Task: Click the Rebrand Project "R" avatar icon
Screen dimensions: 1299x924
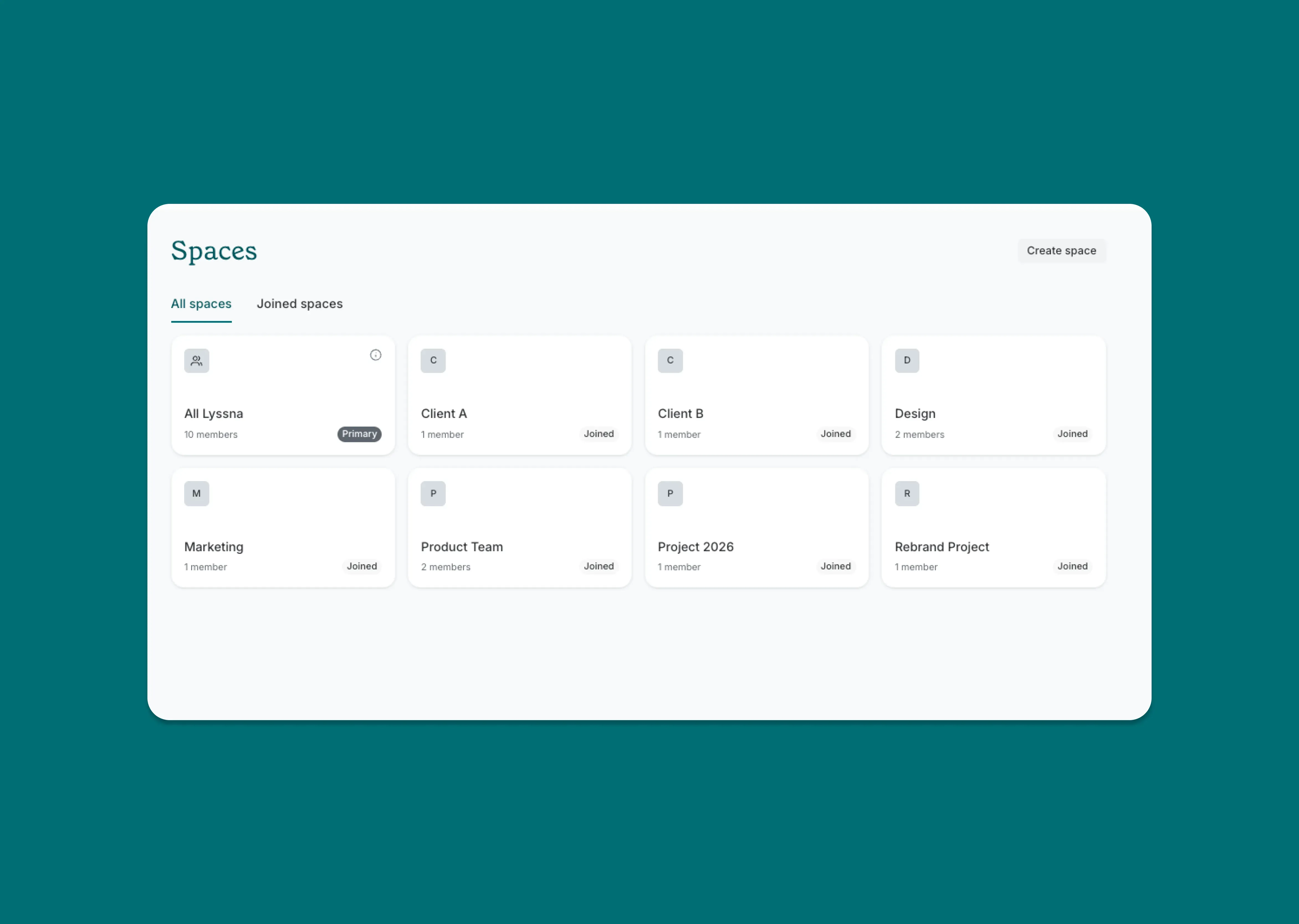Action: pos(906,493)
